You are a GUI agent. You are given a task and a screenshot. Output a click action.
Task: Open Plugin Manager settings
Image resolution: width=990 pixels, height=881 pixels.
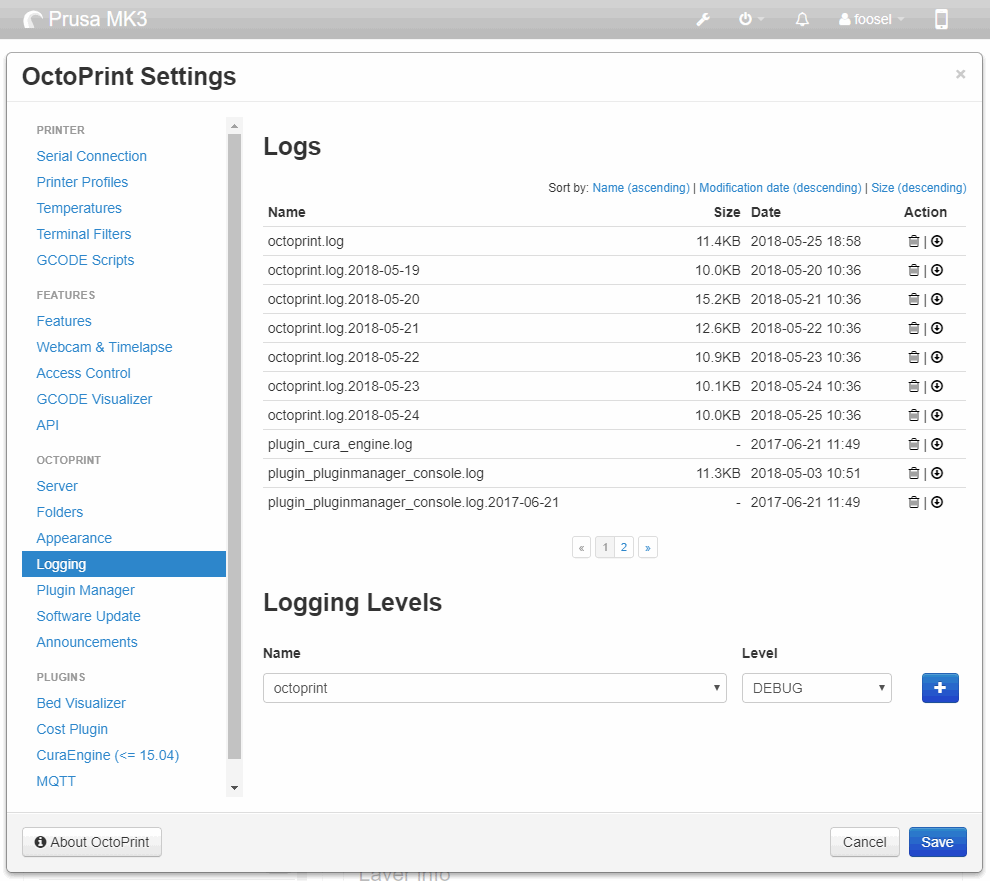[x=85, y=590]
